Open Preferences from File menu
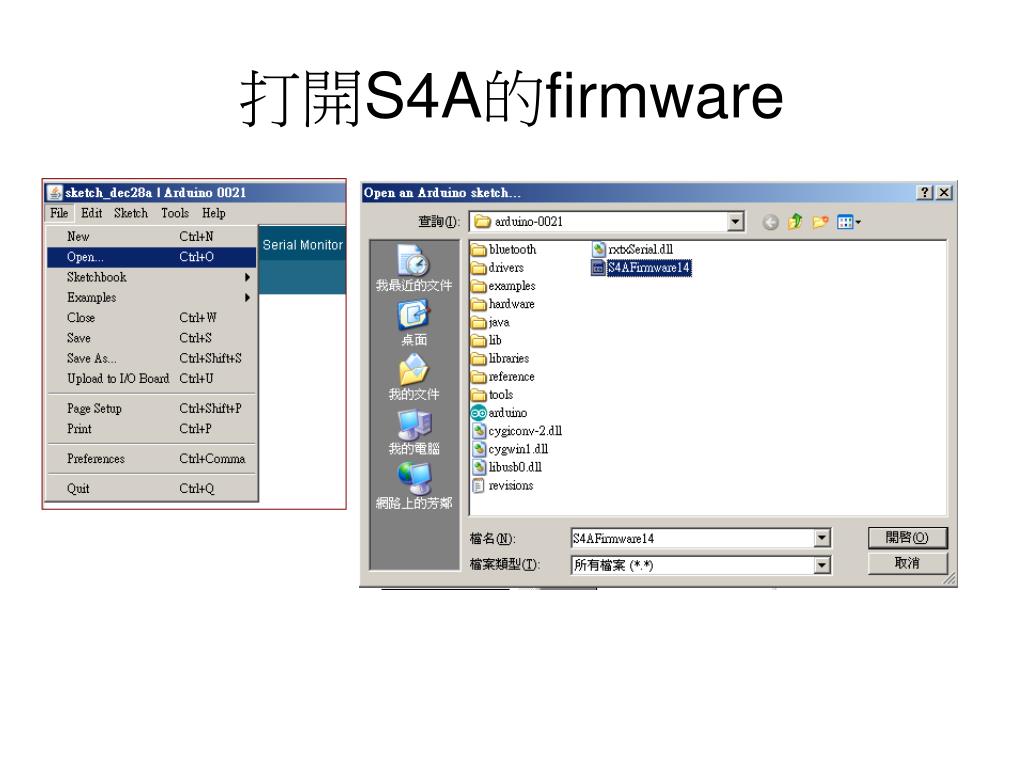The image size is (1024, 768). (x=152, y=458)
